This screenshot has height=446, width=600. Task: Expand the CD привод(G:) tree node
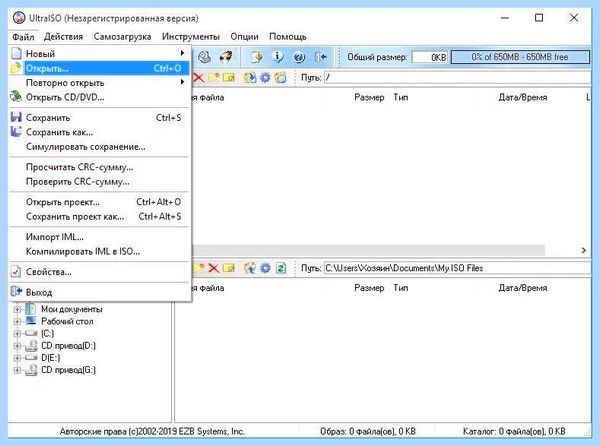pos(17,370)
